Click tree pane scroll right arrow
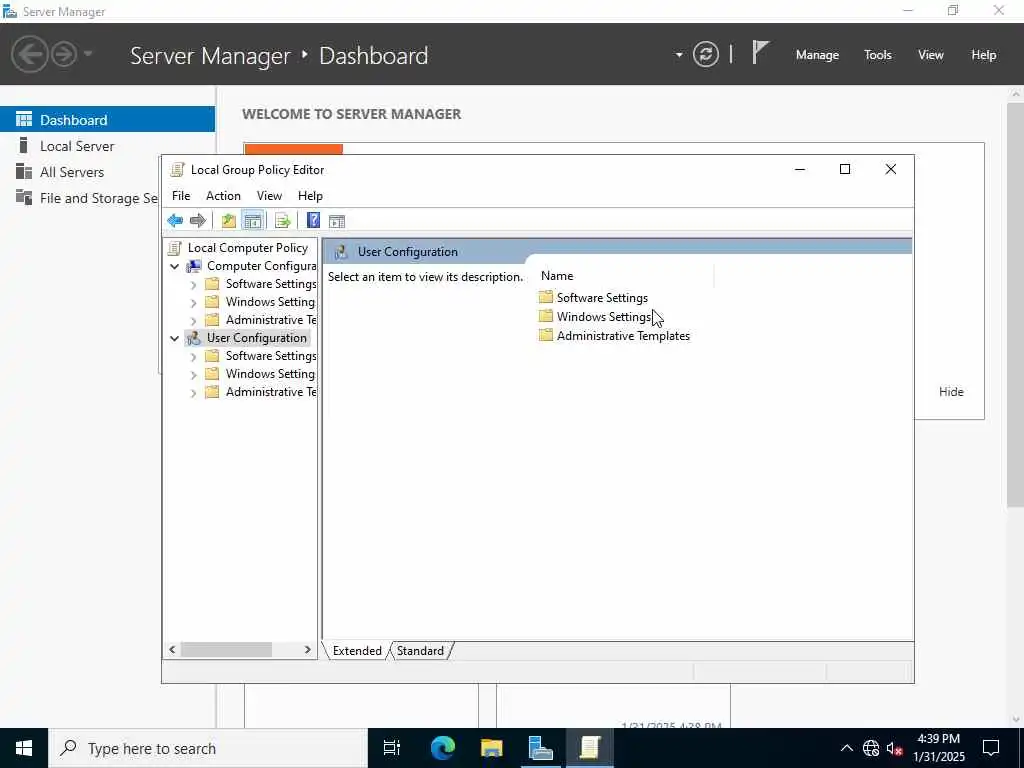1024x768 pixels. tap(308, 650)
